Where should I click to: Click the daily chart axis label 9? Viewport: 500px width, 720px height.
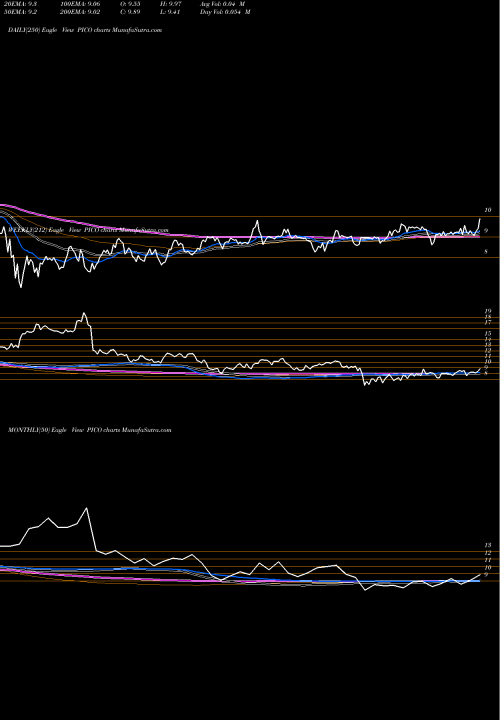(486, 231)
